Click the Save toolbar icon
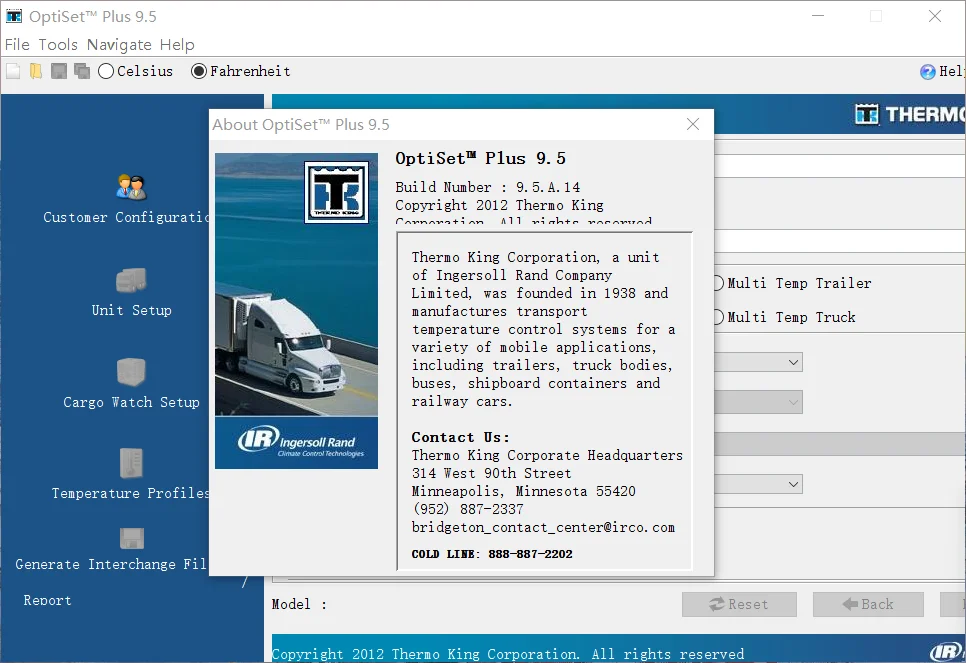This screenshot has width=966, height=663. pos(59,71)
